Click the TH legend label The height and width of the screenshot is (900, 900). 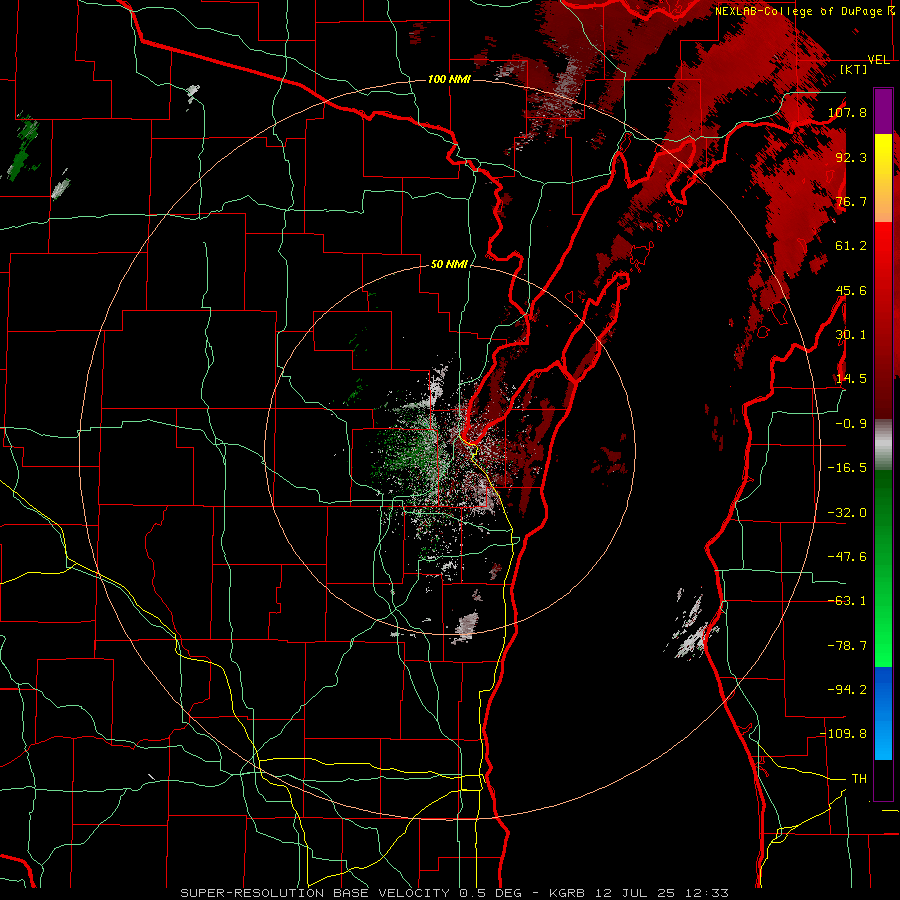[859, 778]
